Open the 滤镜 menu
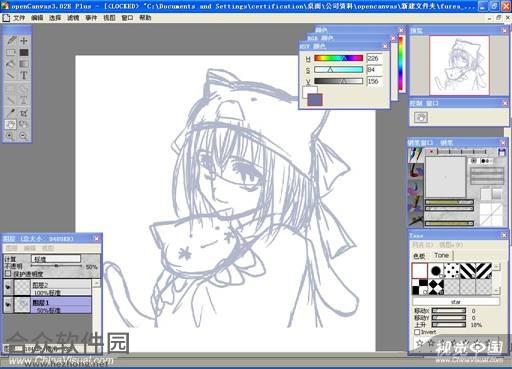 point(73,18)
